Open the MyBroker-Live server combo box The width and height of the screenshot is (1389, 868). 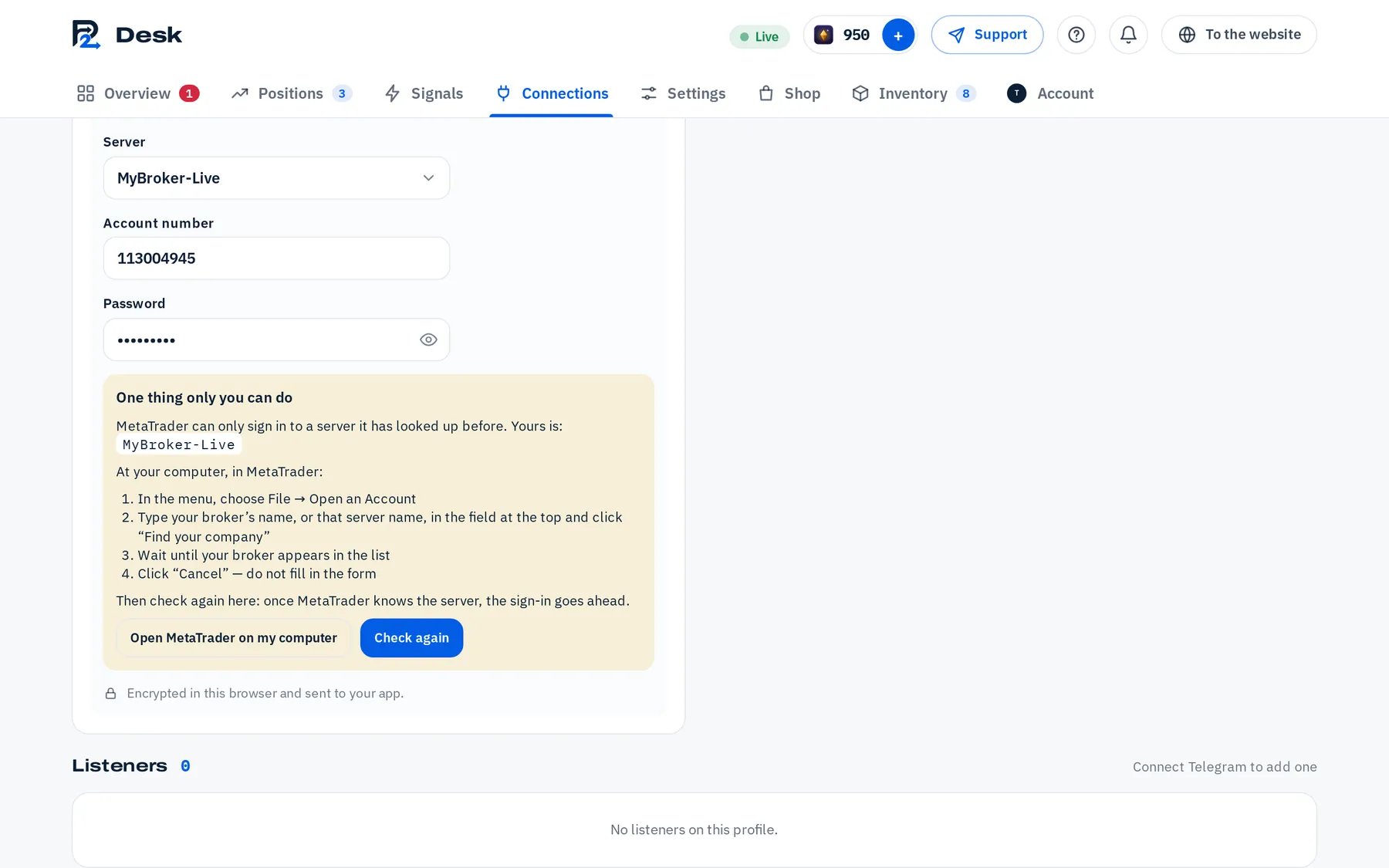pos(276,178)
